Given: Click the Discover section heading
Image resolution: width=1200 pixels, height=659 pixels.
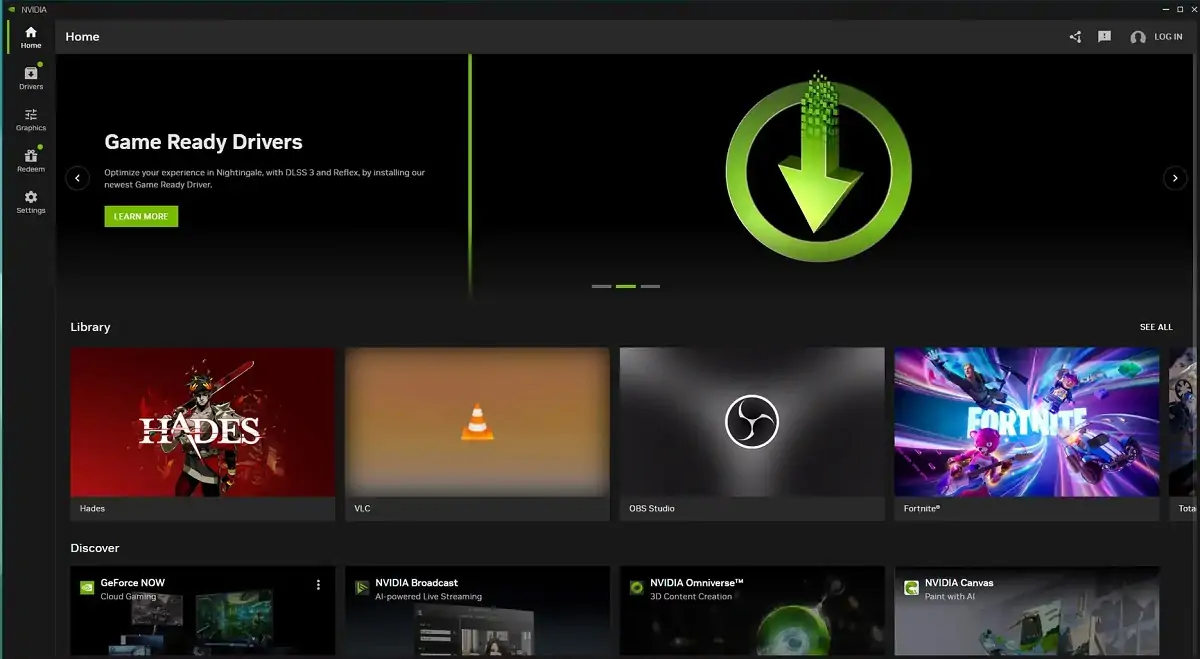Looking at the screenshot, I should point(95,548).
